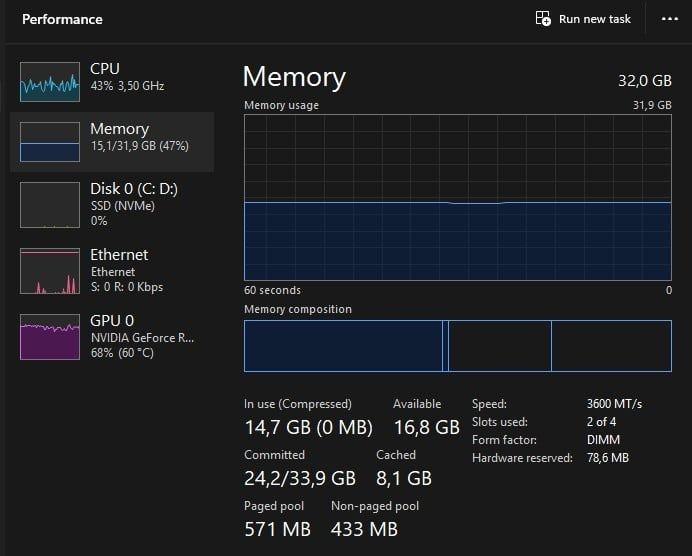Click the Slots used: label
The image size is (692, 556).
(500, 422)
